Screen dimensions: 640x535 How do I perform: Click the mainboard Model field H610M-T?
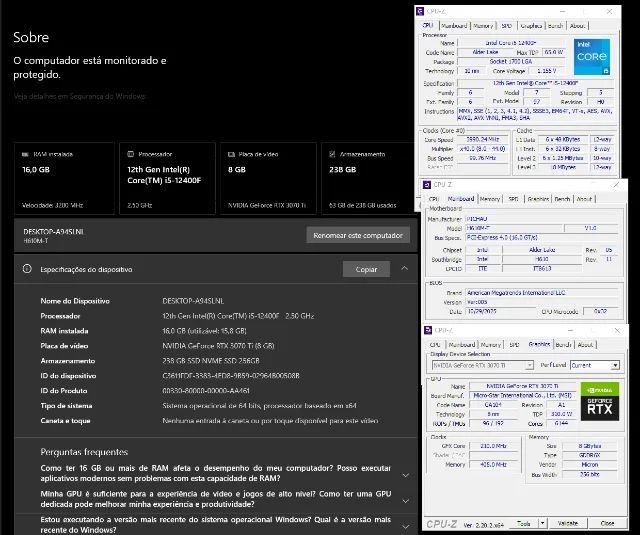(x=514, y=228)
